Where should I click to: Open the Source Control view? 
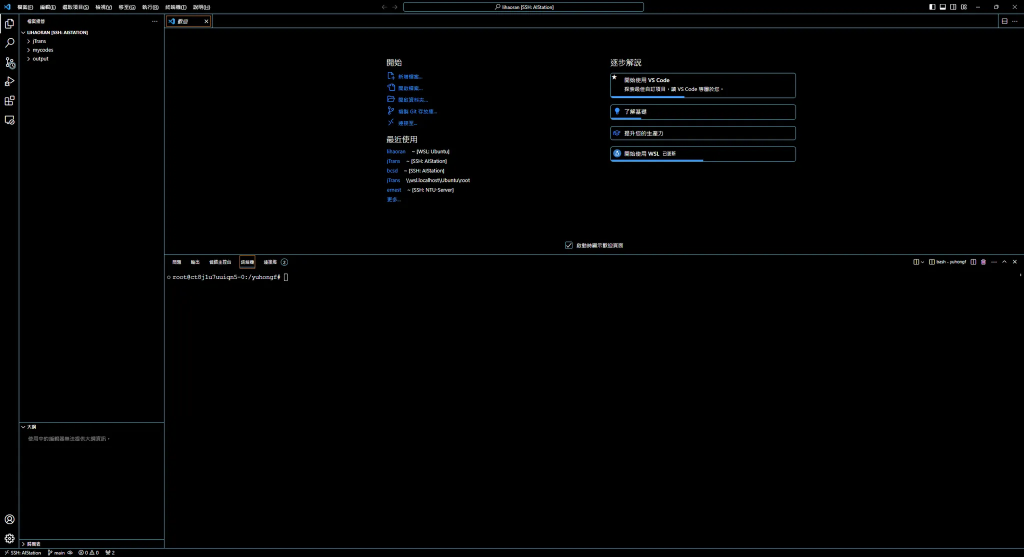10,62
